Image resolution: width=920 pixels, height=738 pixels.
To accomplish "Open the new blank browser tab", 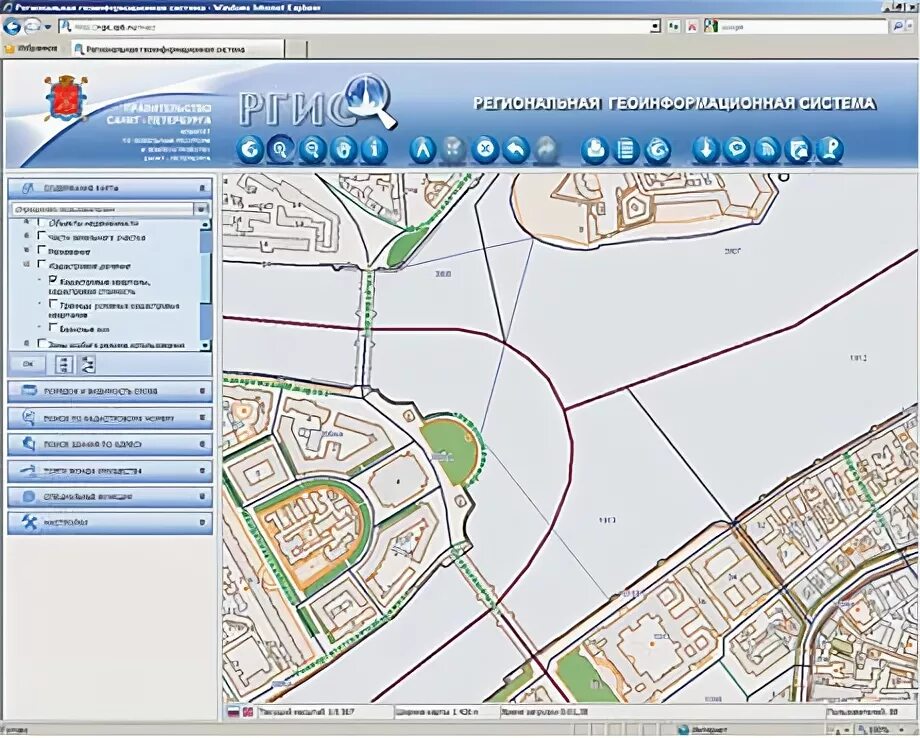I will [x=296, y=49].
